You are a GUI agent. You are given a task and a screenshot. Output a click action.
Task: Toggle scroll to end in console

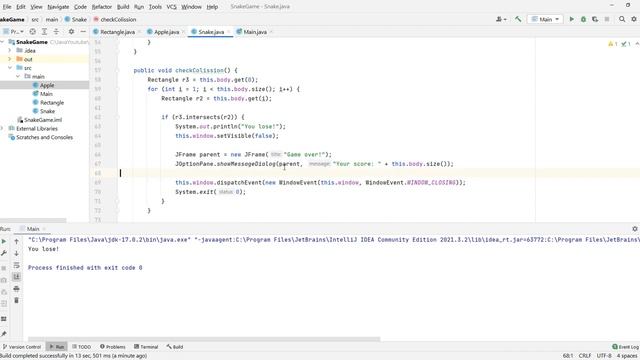coord(16,277)
